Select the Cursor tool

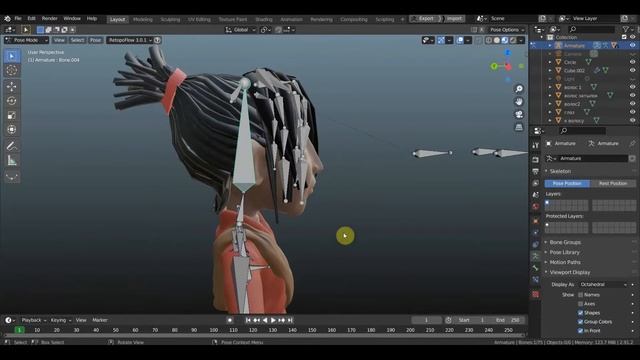point(12,71)
